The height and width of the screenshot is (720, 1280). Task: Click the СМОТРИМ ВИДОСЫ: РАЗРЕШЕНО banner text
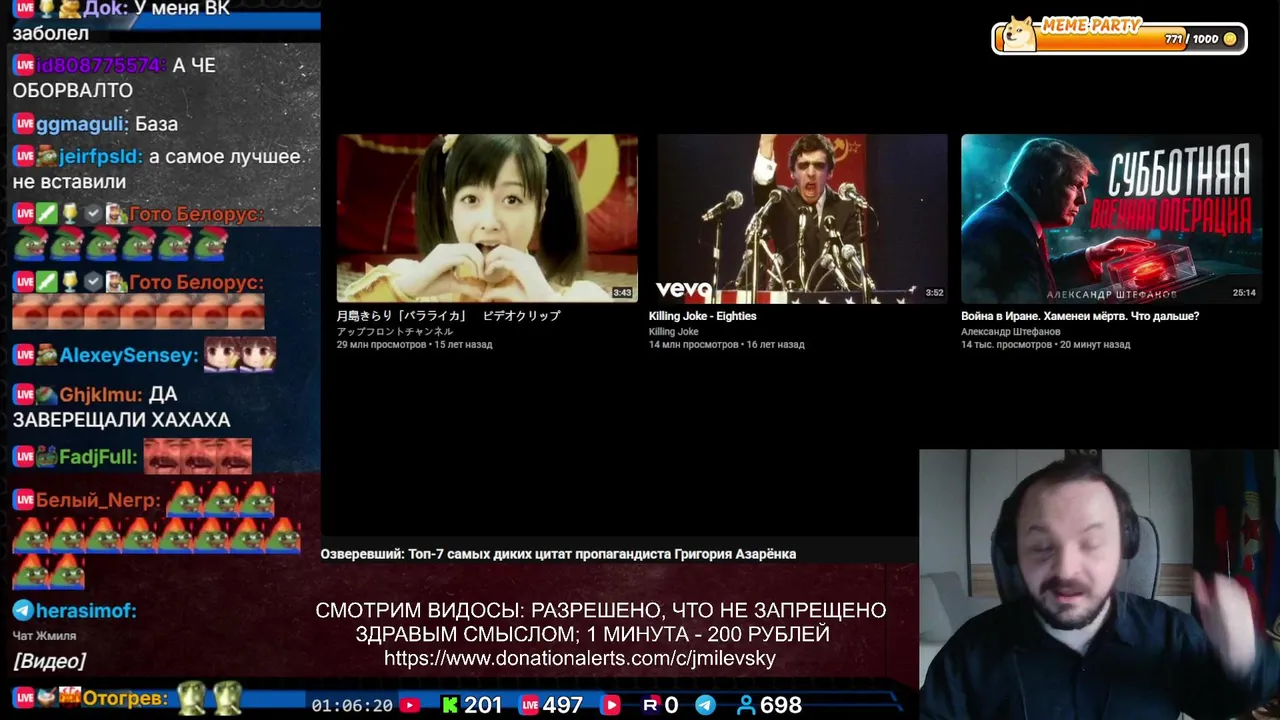pos(600,622)
